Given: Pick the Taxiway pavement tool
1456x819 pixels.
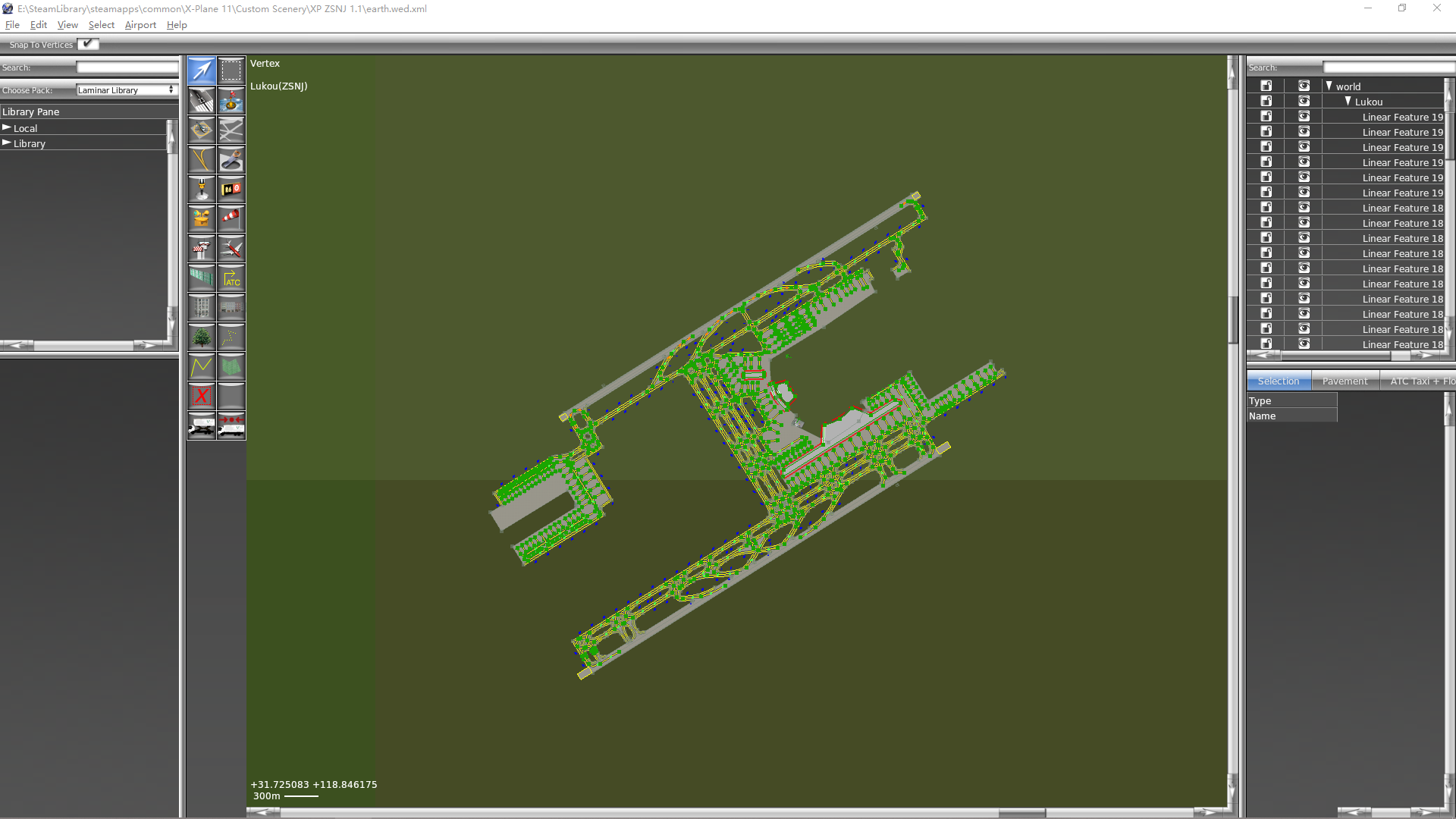Looking at the screenshot, I should click(x=231, y=130).
